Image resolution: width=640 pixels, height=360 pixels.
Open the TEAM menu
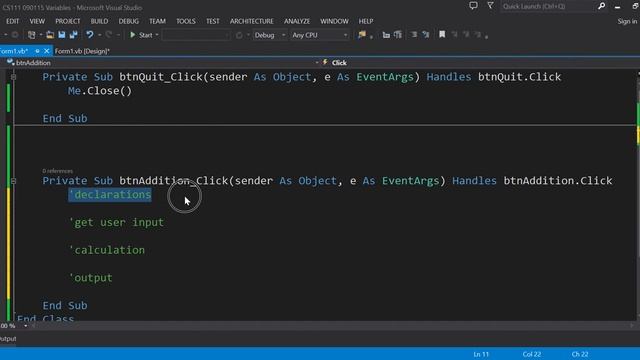[x=157, y=21]
